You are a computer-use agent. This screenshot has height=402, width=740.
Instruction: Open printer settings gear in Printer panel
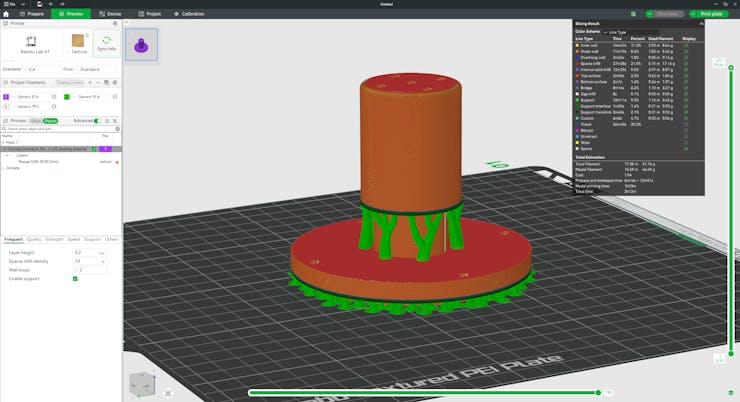(x=115, y=23)
